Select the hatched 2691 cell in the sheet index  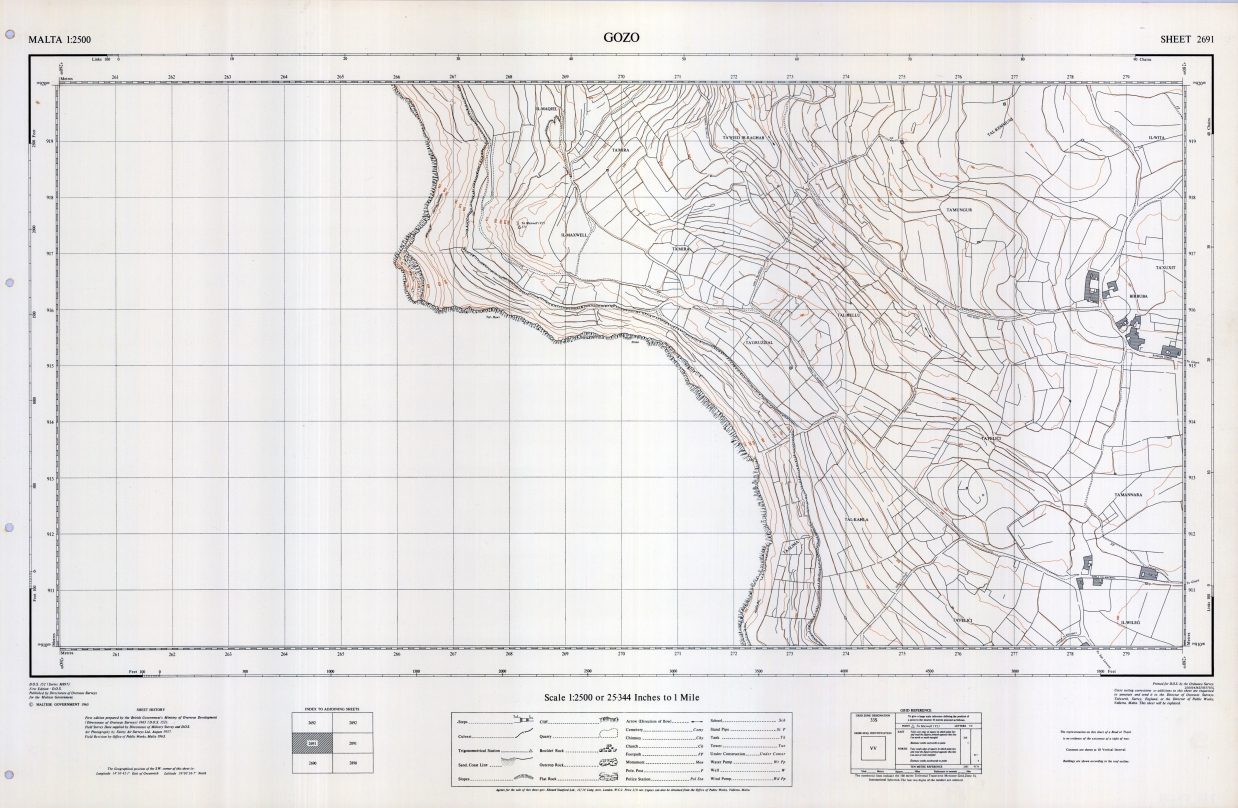point(310,743)
